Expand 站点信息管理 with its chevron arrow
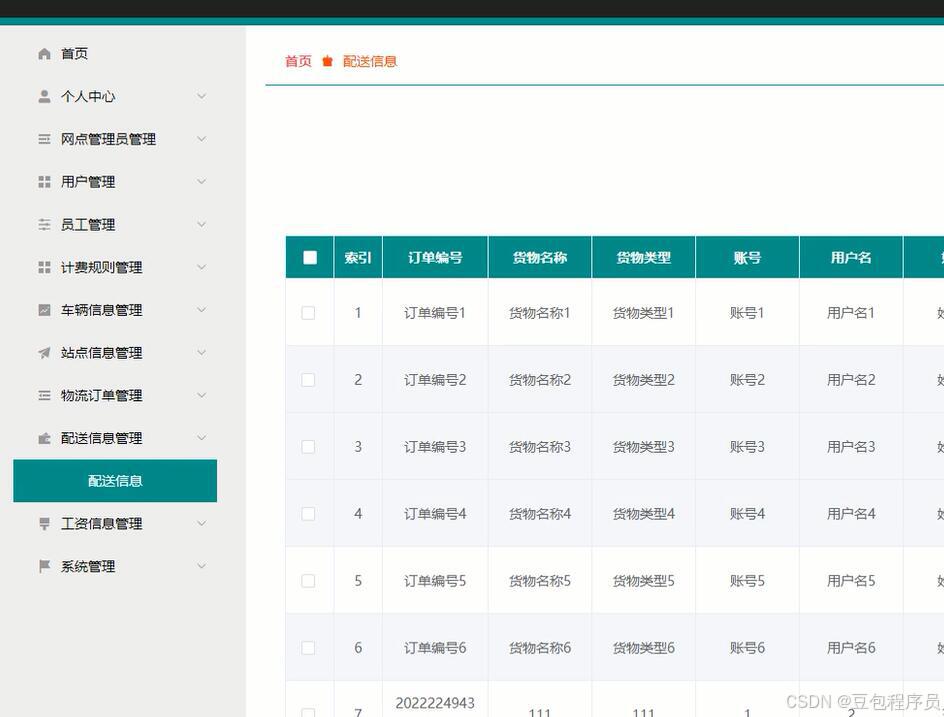Viewport: 944px width, 717px height. coord(202,353)
